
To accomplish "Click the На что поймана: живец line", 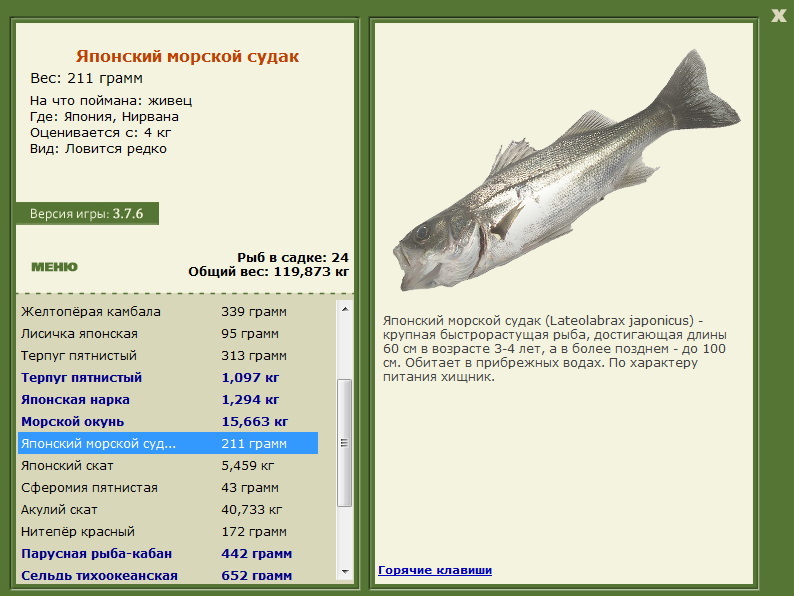I will [111, 101].
